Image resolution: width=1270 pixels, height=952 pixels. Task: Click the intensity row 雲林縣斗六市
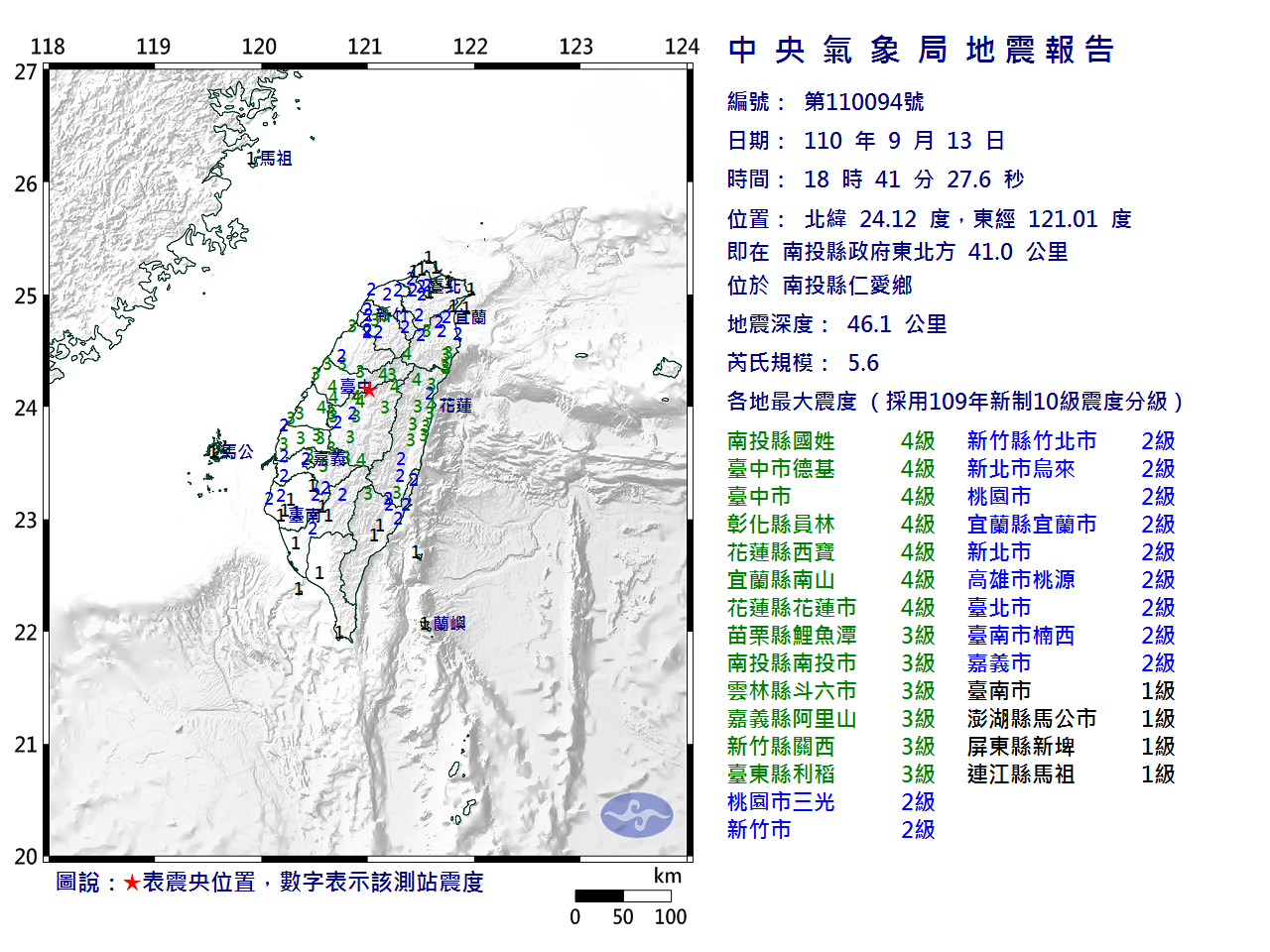pos(831,691)
